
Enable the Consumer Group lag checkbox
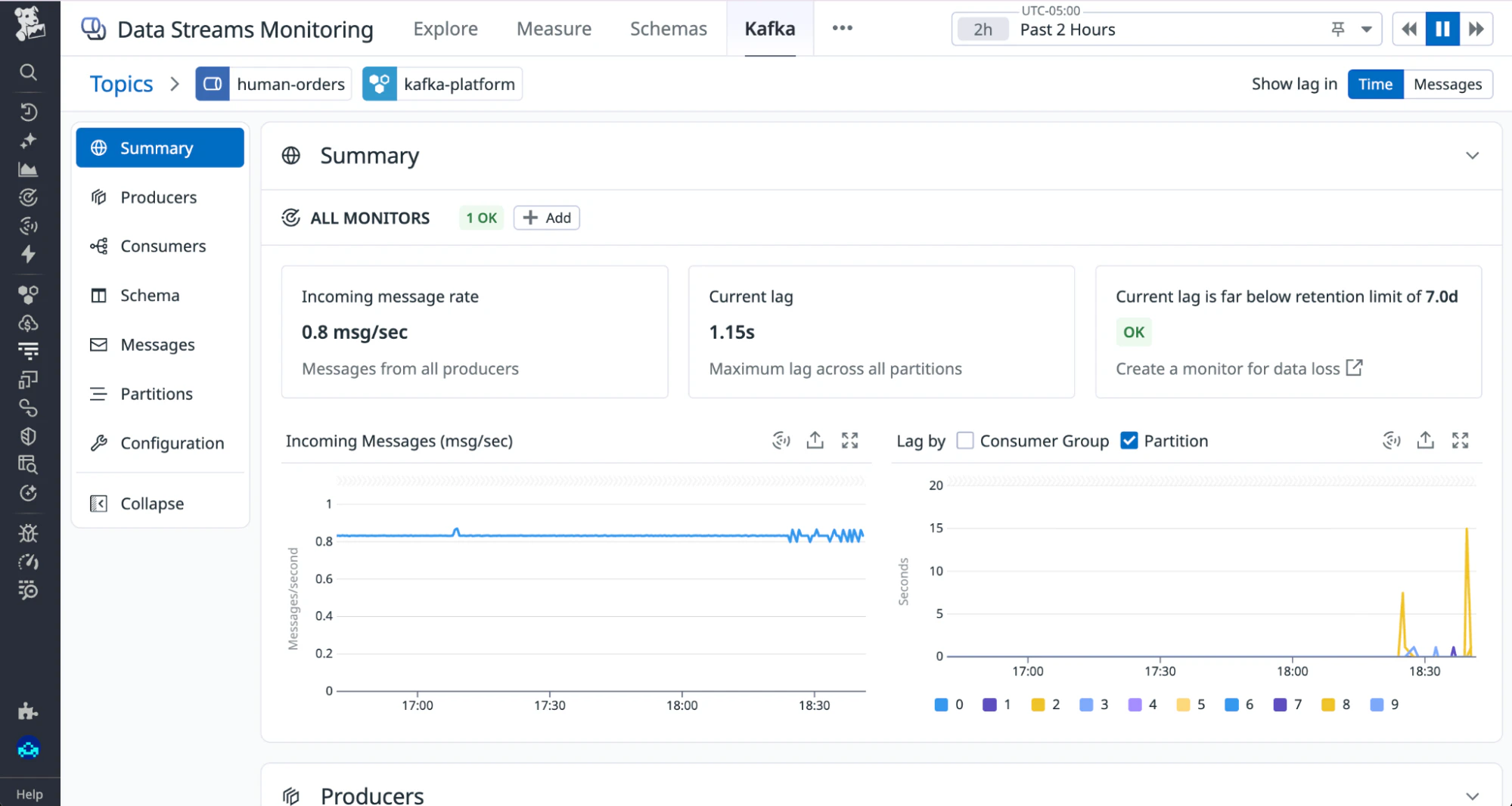pos(965,441)
